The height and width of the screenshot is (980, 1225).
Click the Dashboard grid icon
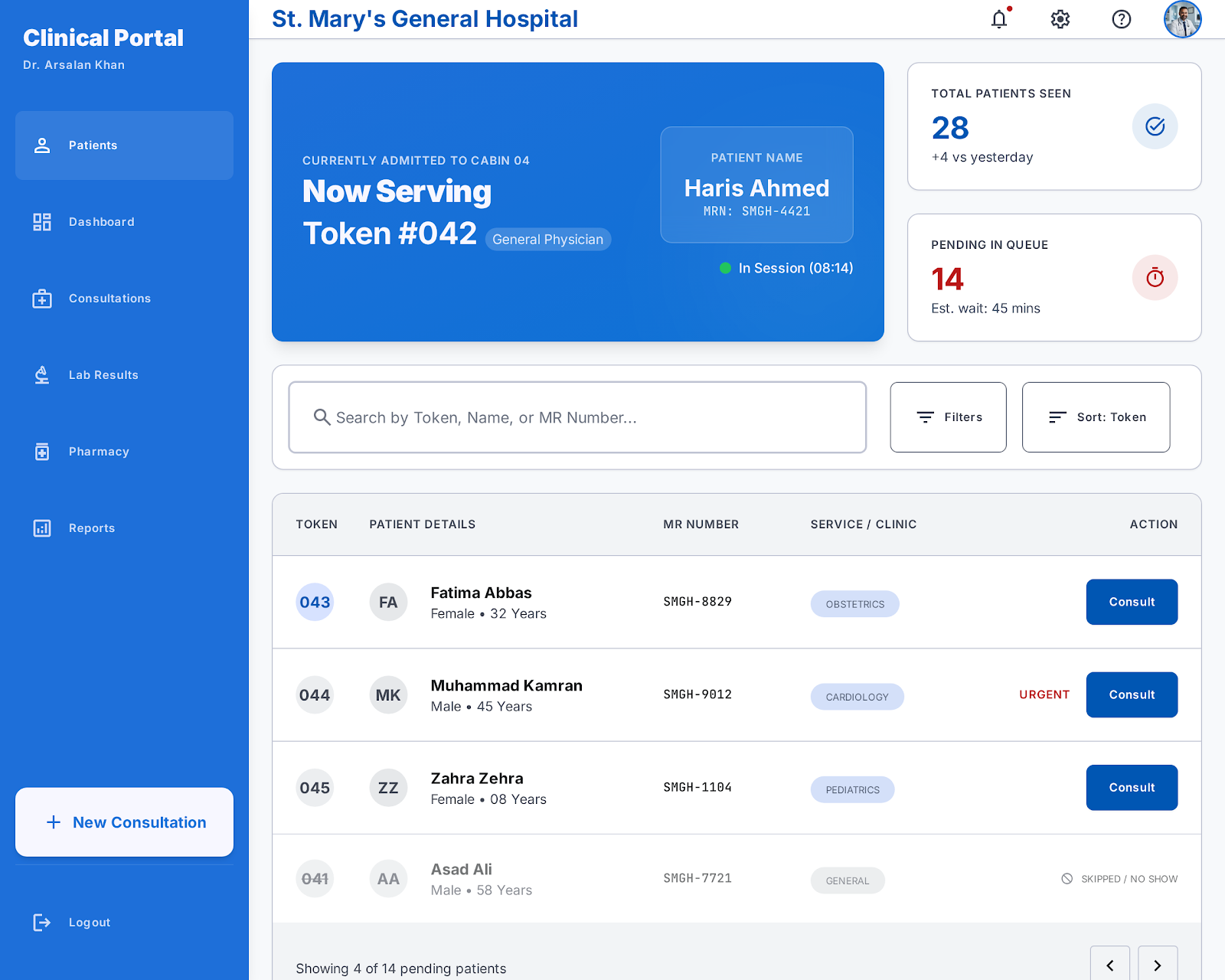click(42, 222)
